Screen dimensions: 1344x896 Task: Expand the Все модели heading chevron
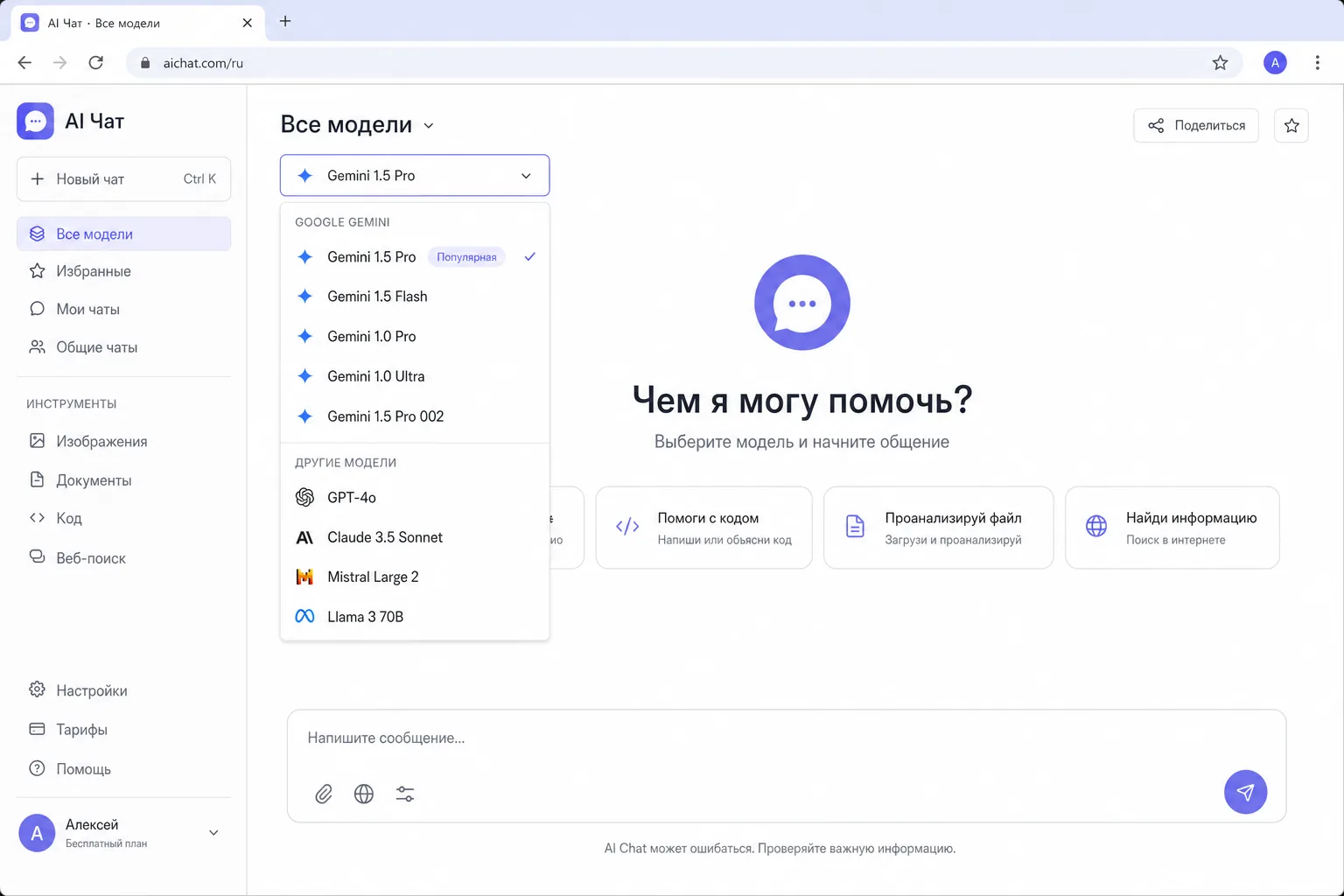tap(429, 126)
